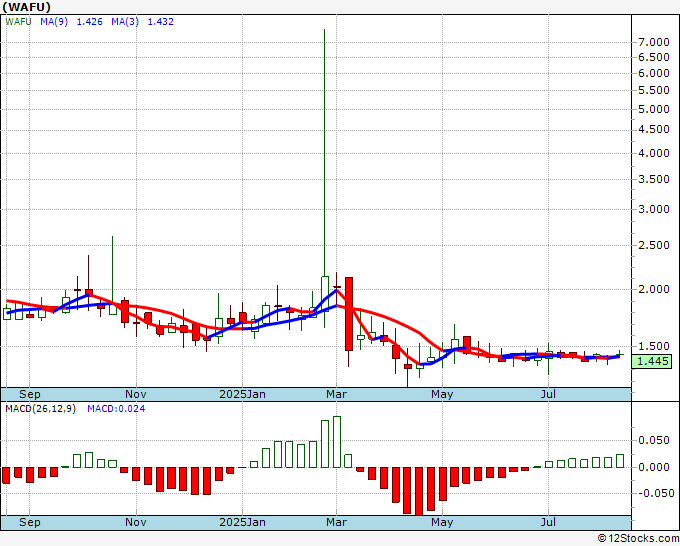
Task: Click the deepest red MACD histogram bar before May
Action: point(419,491)
